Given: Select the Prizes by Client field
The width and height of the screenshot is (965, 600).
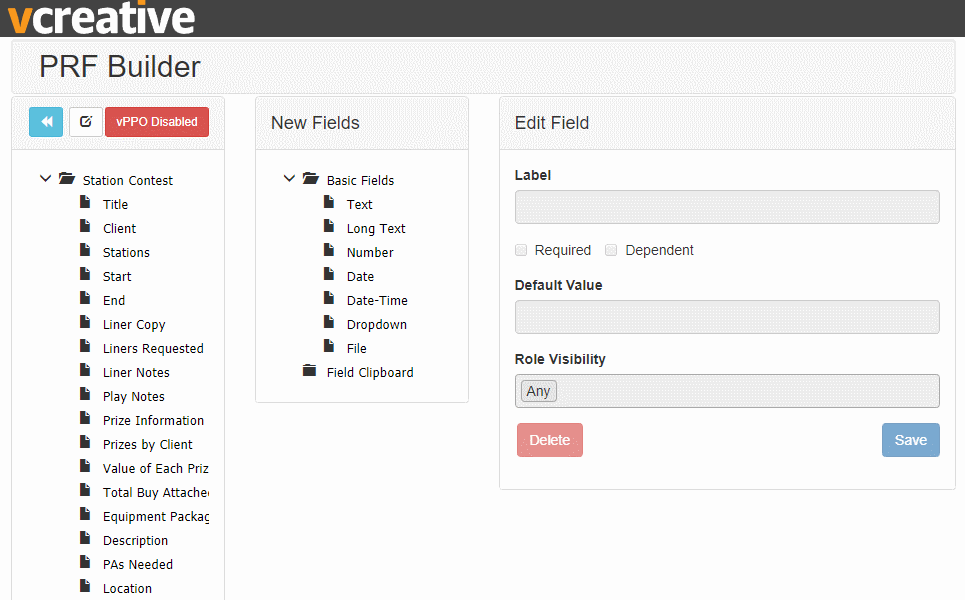Looking at the screenshot, I should pos(148,444).
